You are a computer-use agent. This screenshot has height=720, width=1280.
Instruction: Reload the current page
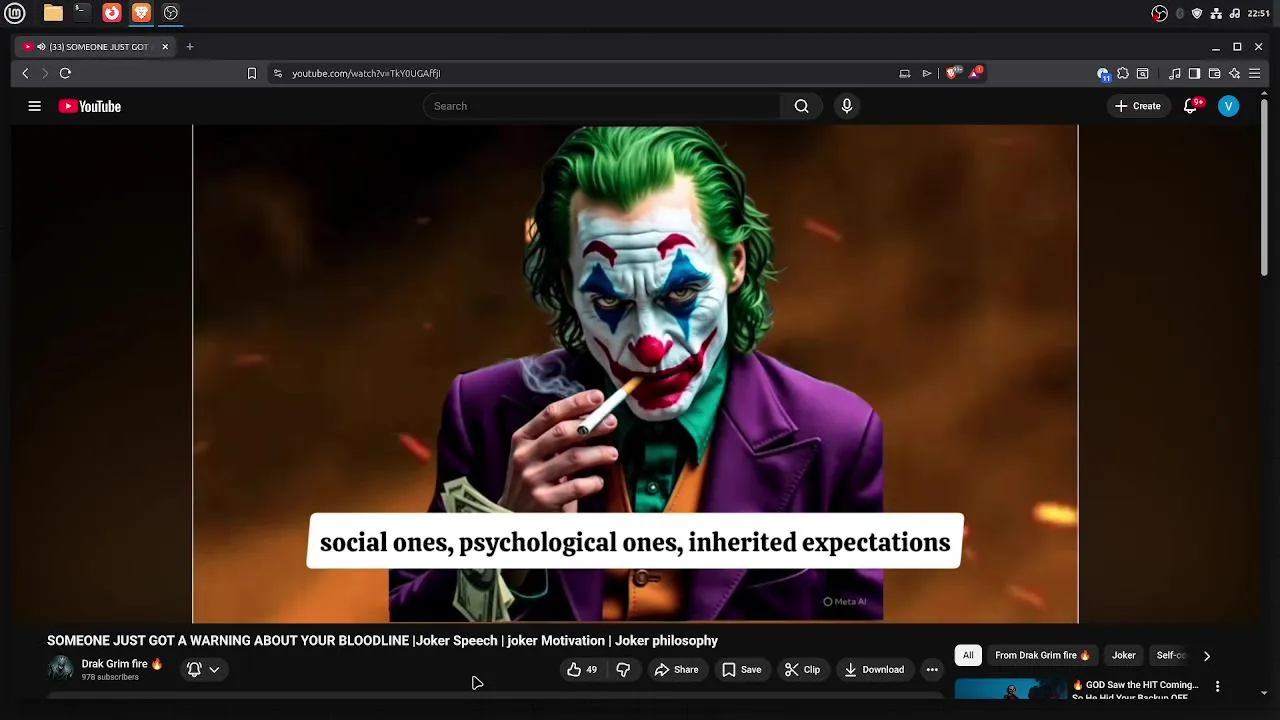coord(65,73)
